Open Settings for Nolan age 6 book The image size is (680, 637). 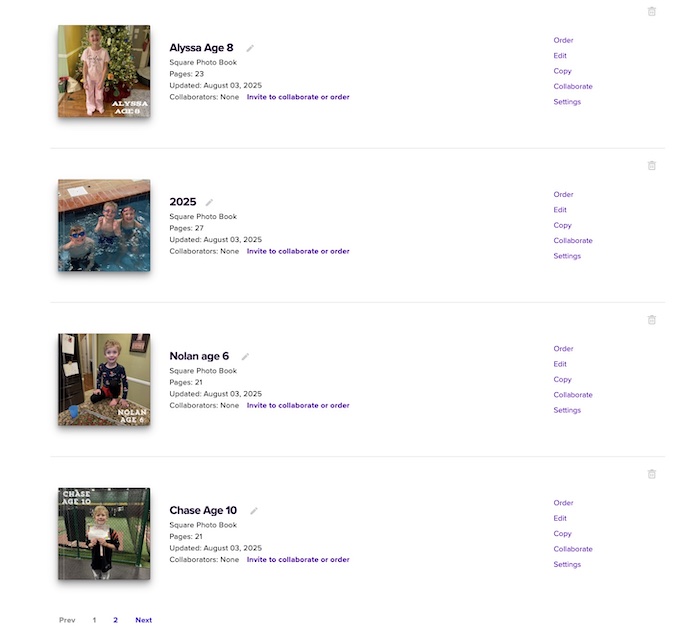click(x=567, y=410)
